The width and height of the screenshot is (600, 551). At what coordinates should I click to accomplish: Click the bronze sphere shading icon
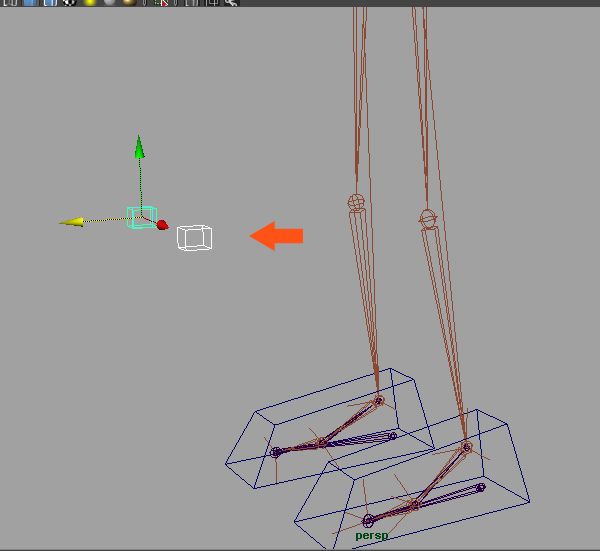click(130, 3)
